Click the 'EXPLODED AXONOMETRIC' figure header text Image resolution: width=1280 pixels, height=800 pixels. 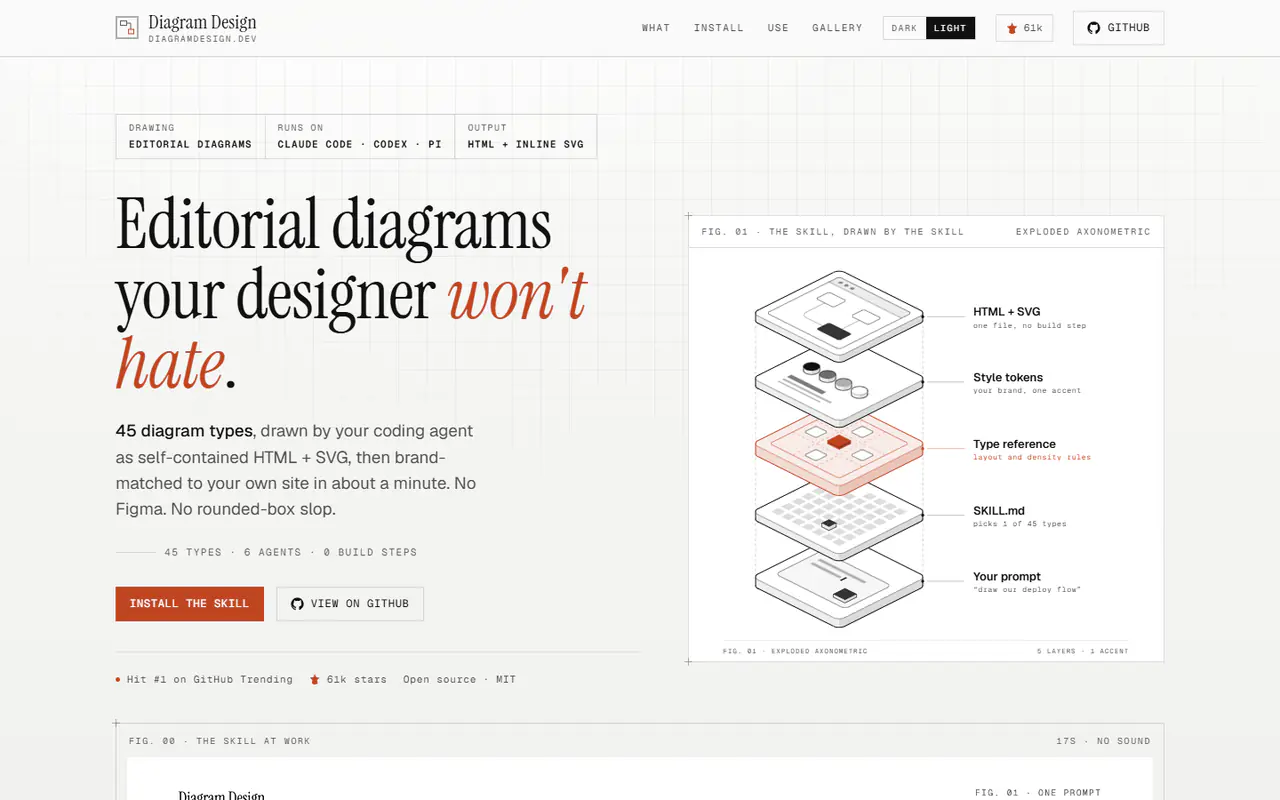click(x=1083, y=232)
